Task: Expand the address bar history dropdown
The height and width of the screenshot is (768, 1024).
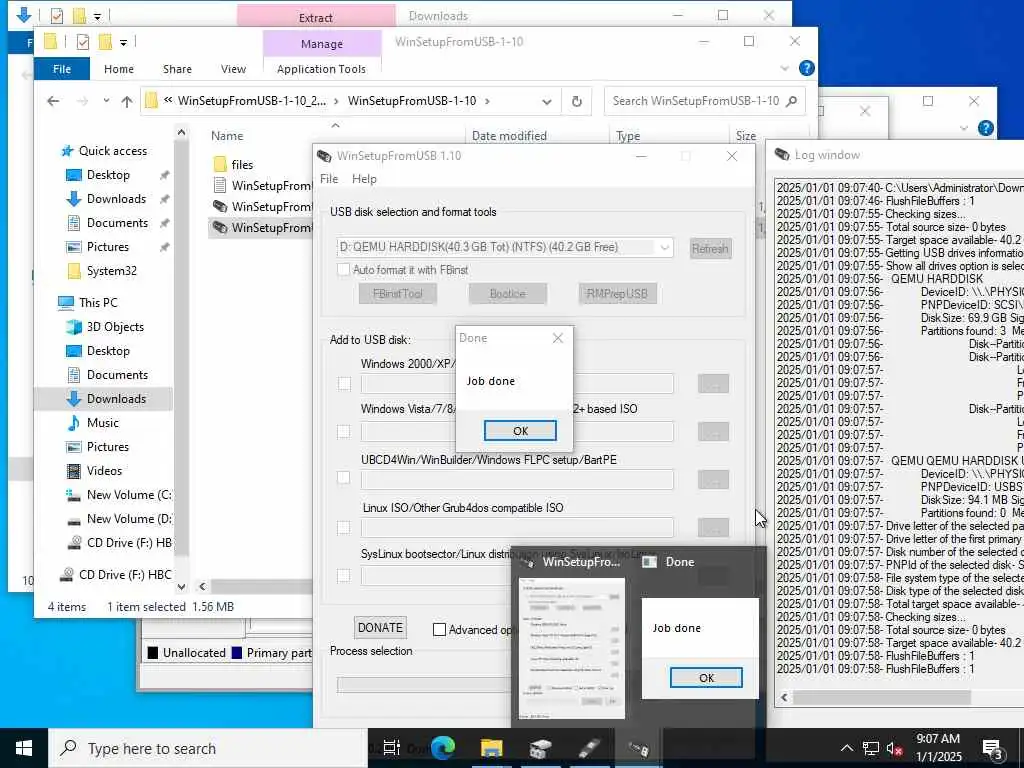Action: click(547, 101)
